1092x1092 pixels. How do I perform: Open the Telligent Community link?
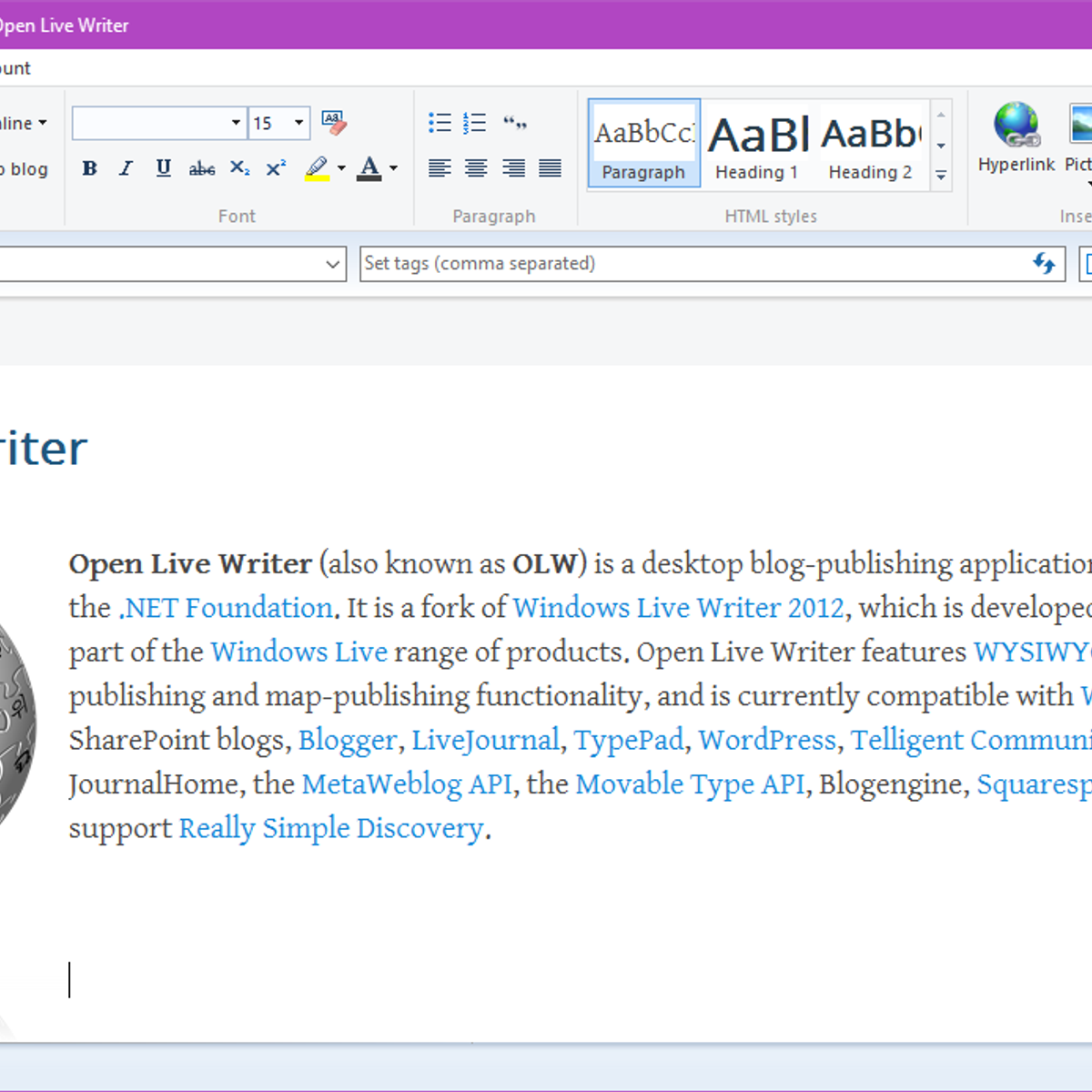click(x=971, y=740)
